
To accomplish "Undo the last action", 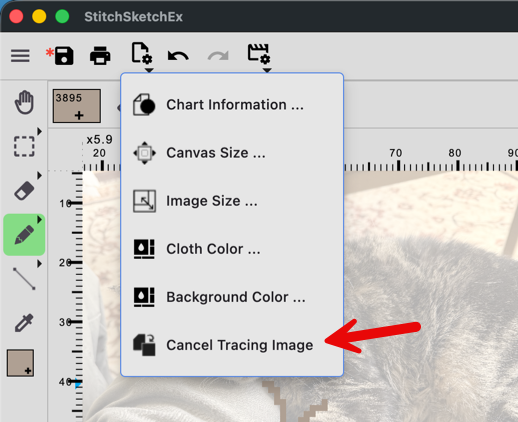I will pos(178,56).
